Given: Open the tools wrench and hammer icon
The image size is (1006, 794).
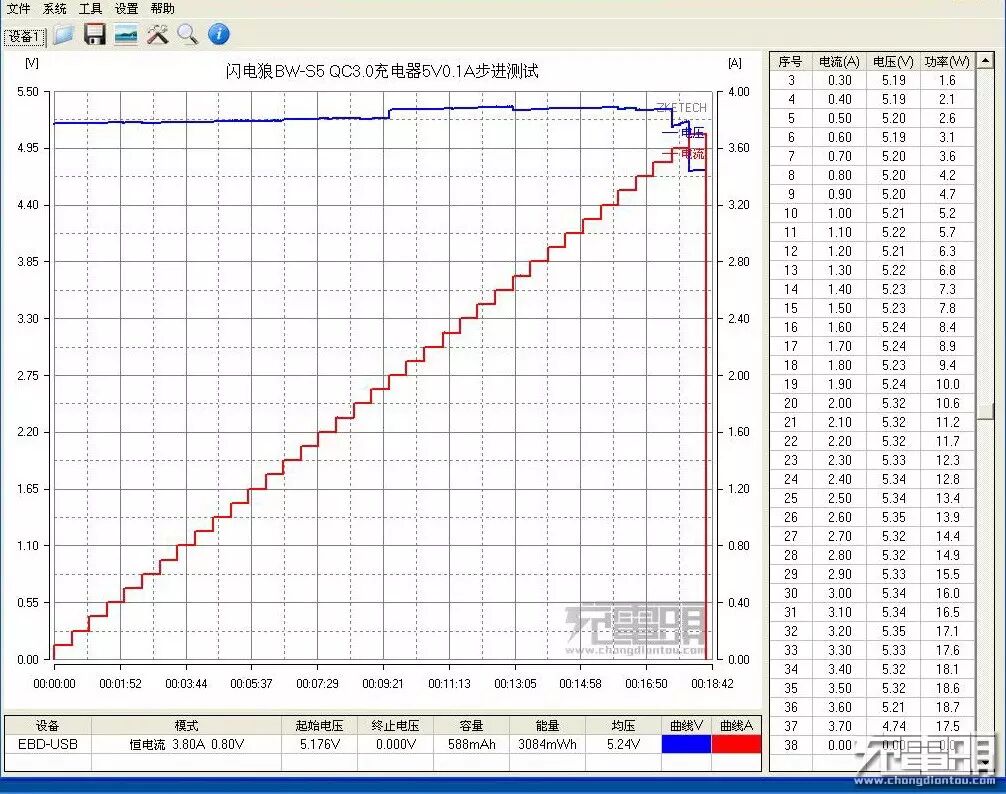Looking at the screenshot, I should [x=157, y=34].
